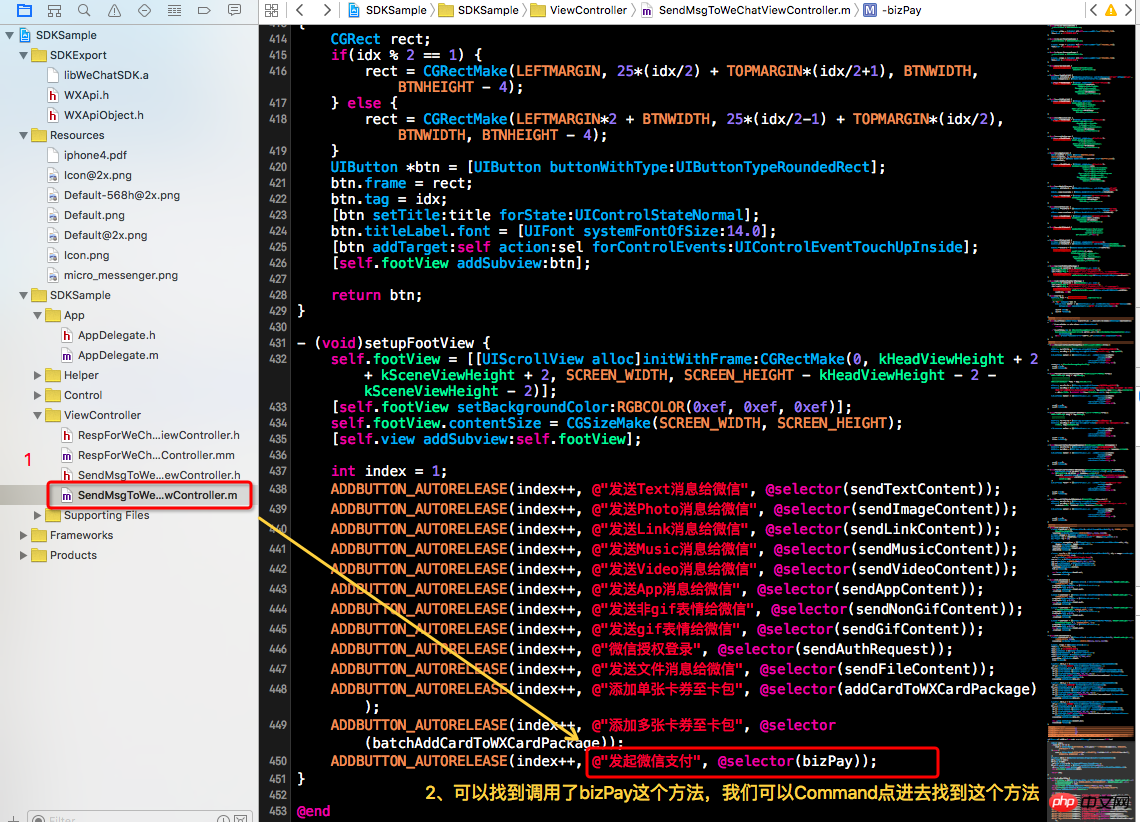Viewport: 1140px width, 822px height.
Task: Collapse the ViewController group
Action: (x=37, y=415)
